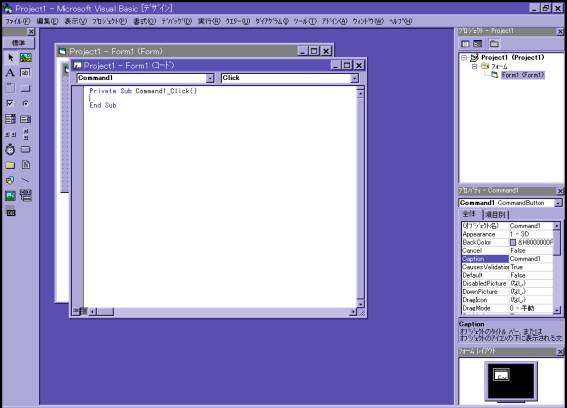The height and width of the screenshot is (408, 567).
Task: Select the Shape control tool
Action: click(x=10, y=180)
